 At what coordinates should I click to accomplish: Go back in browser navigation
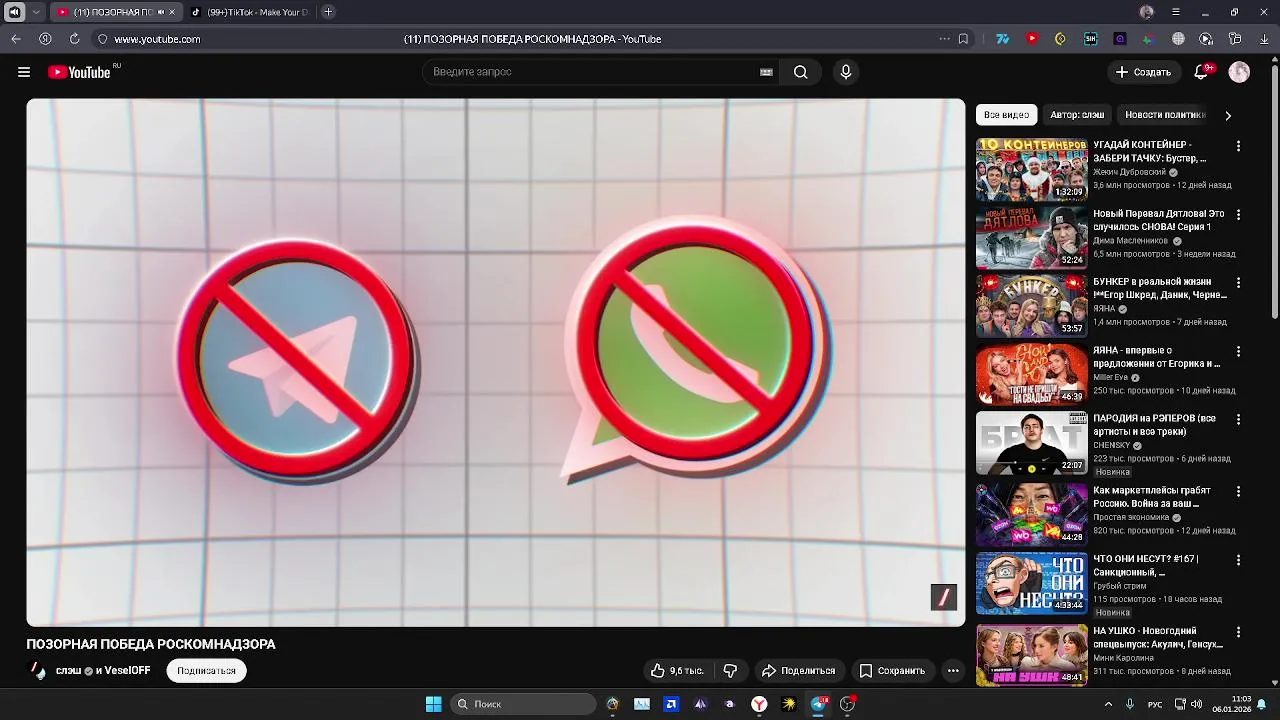(x=16, y=39)
